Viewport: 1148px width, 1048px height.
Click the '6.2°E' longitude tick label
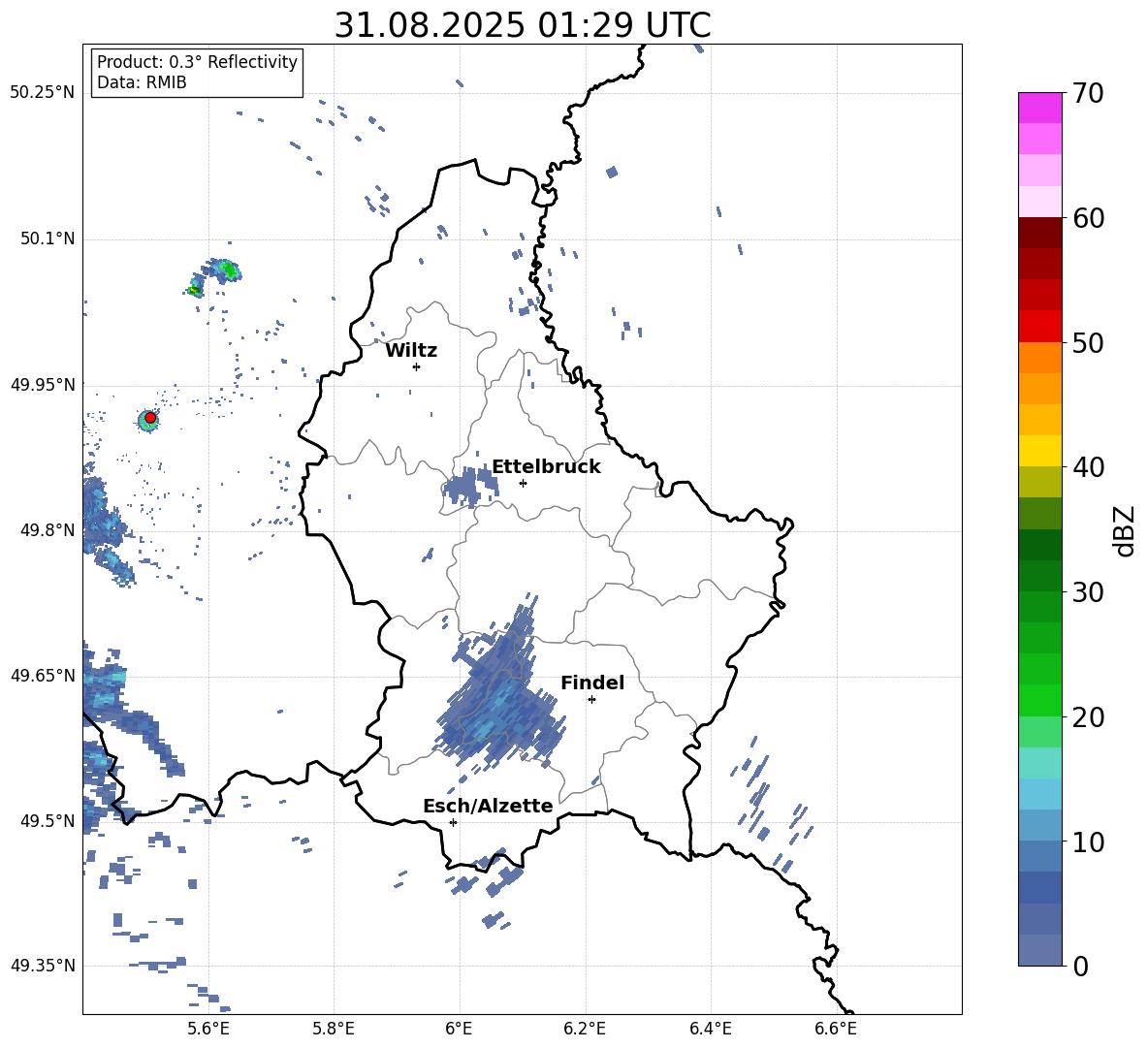[x=585, y=1029]
